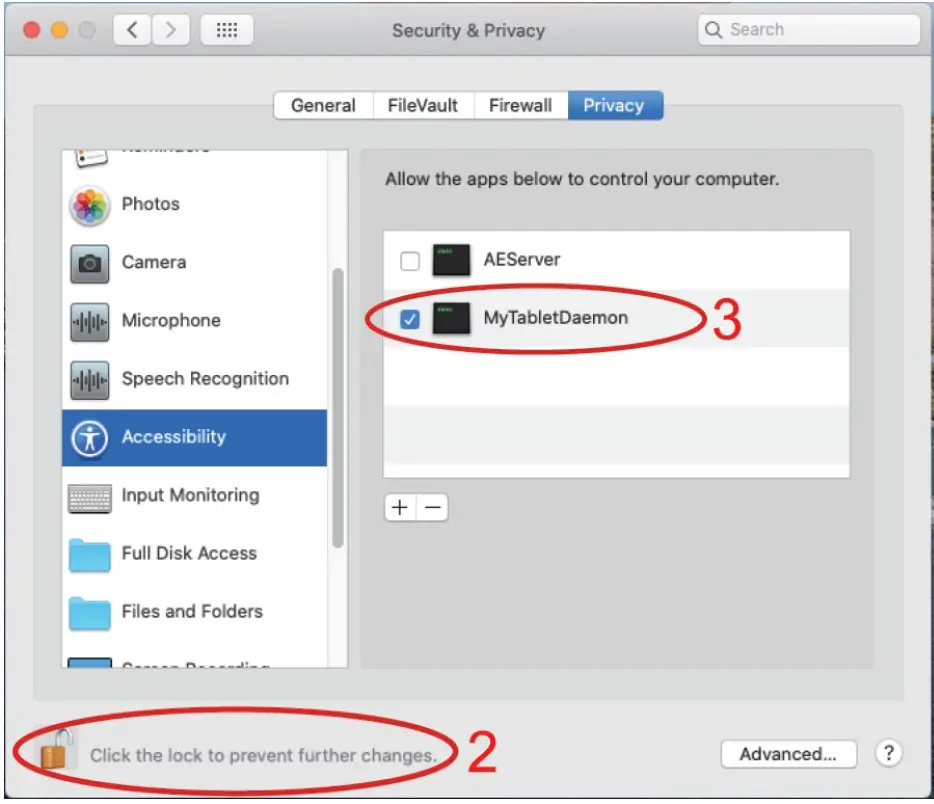Show all preferences with grid button
Viewport: 934px width, 804px height.
pos(226,30)
